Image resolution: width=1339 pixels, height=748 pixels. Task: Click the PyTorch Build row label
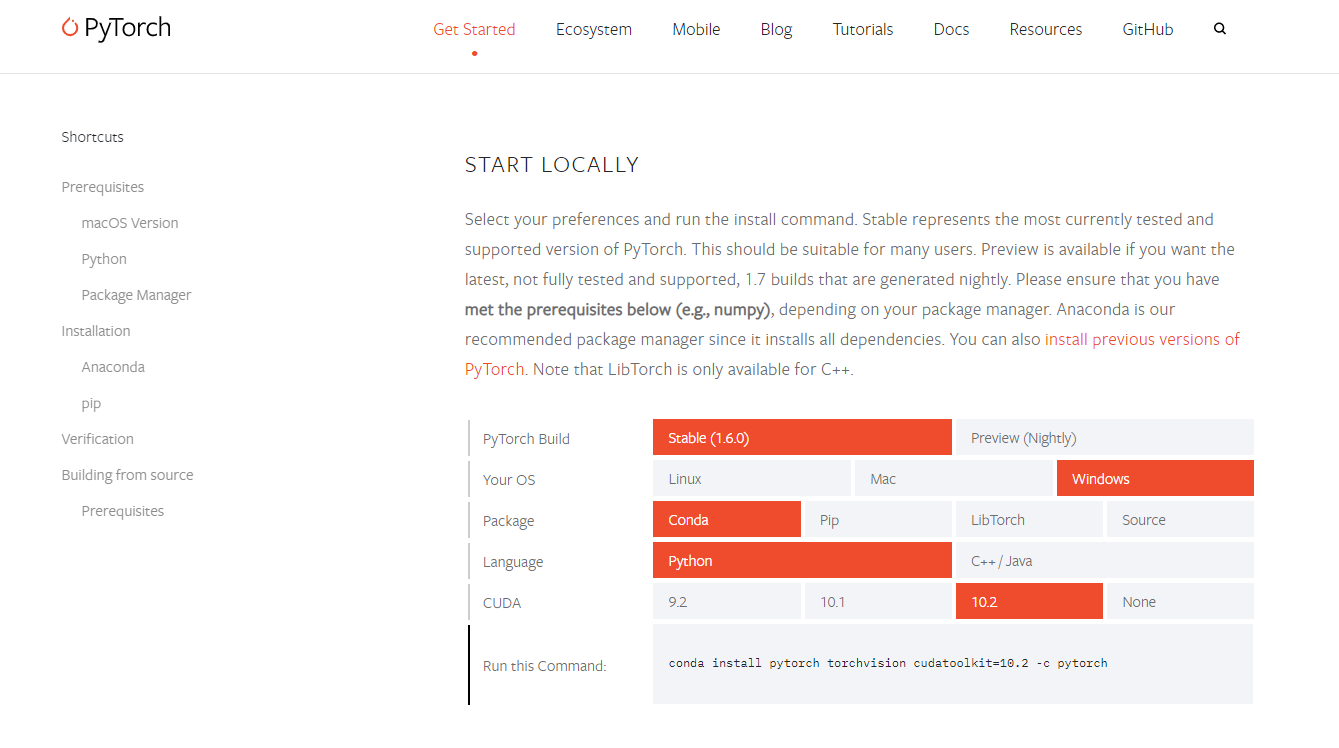526,439
